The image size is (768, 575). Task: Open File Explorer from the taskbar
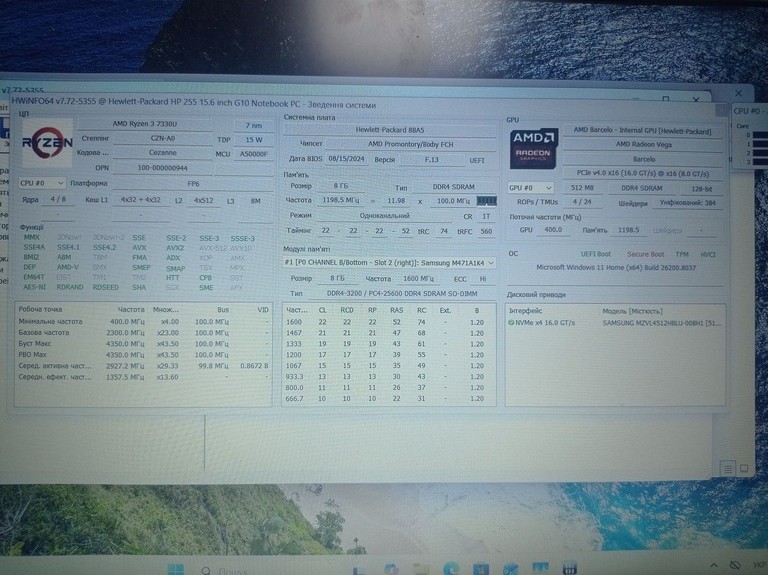point(421,569)
